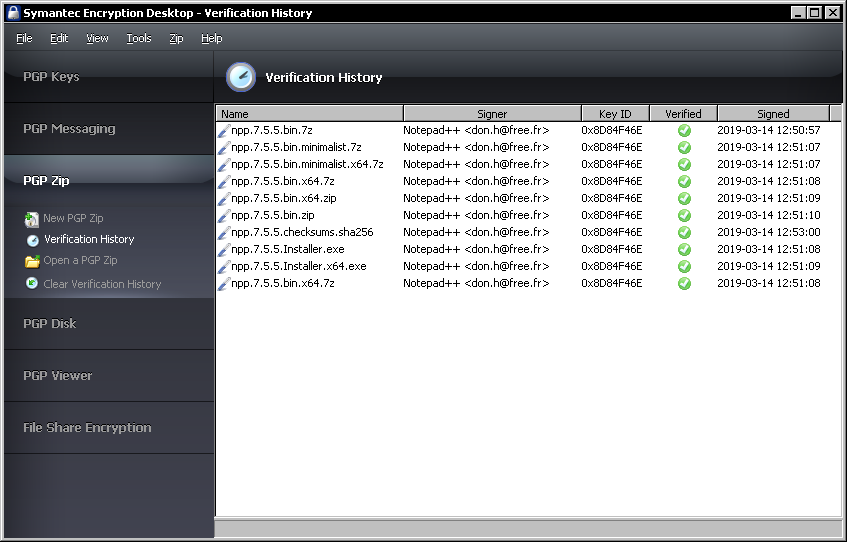Open the File menu
847x542 pixels.
[24, 38]
